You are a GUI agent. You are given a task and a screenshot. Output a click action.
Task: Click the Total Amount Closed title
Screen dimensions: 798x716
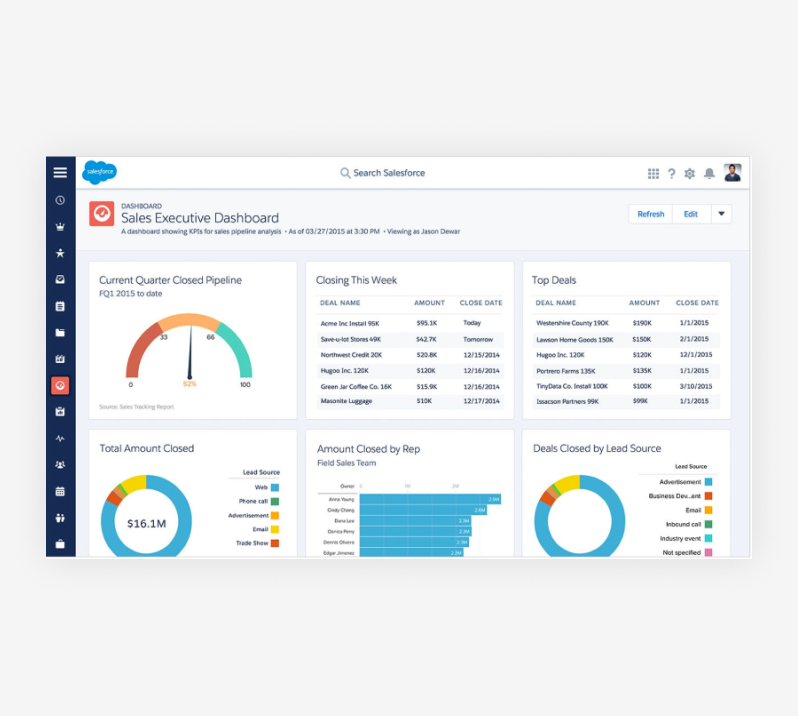147,449
